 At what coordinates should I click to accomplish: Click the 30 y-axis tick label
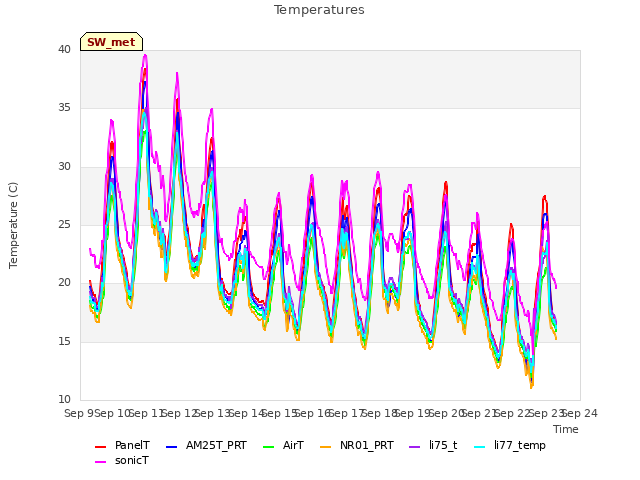[64, 167]
